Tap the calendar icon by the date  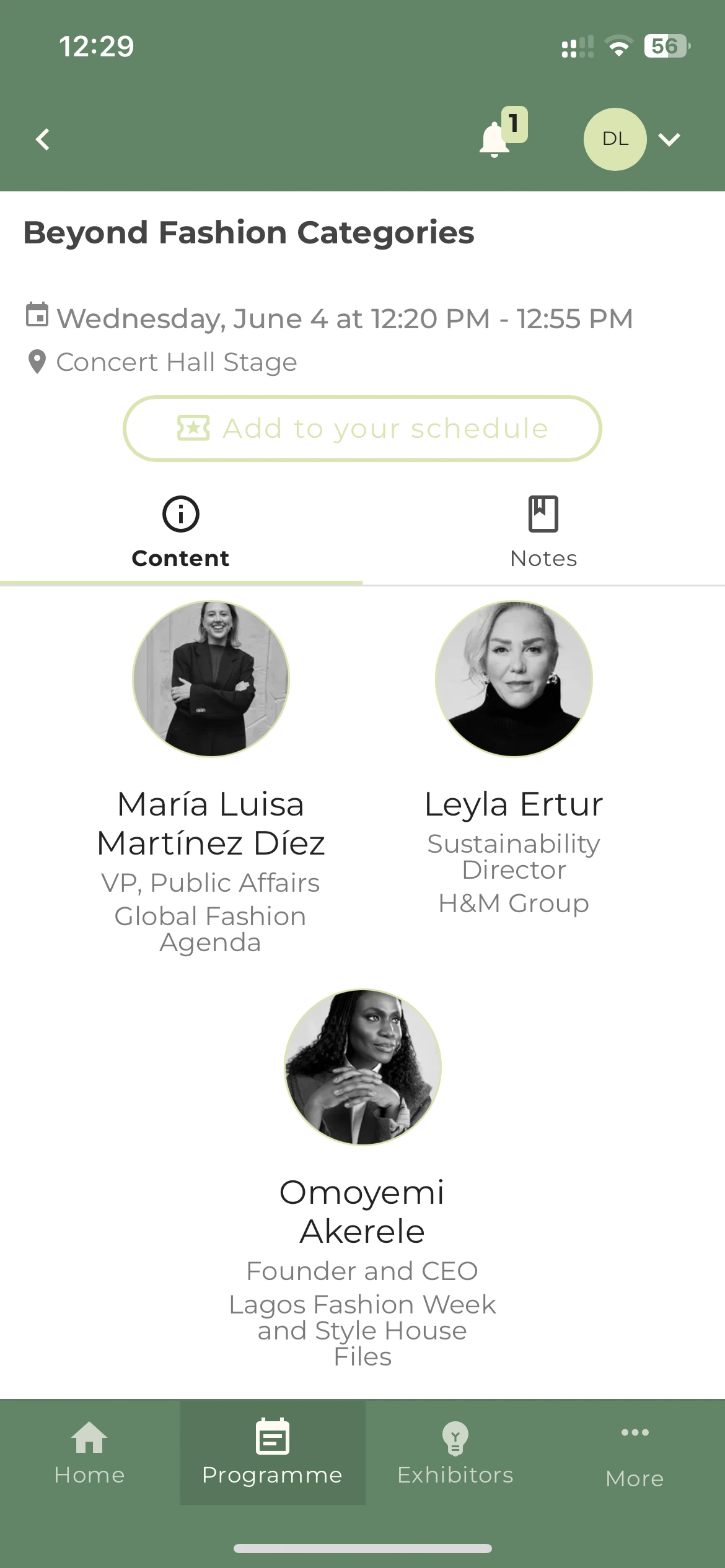coord(37,315)
